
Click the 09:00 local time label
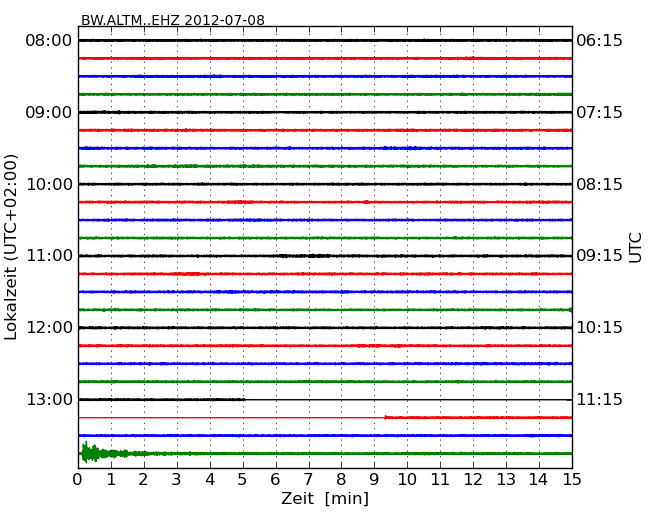[49, 112]
